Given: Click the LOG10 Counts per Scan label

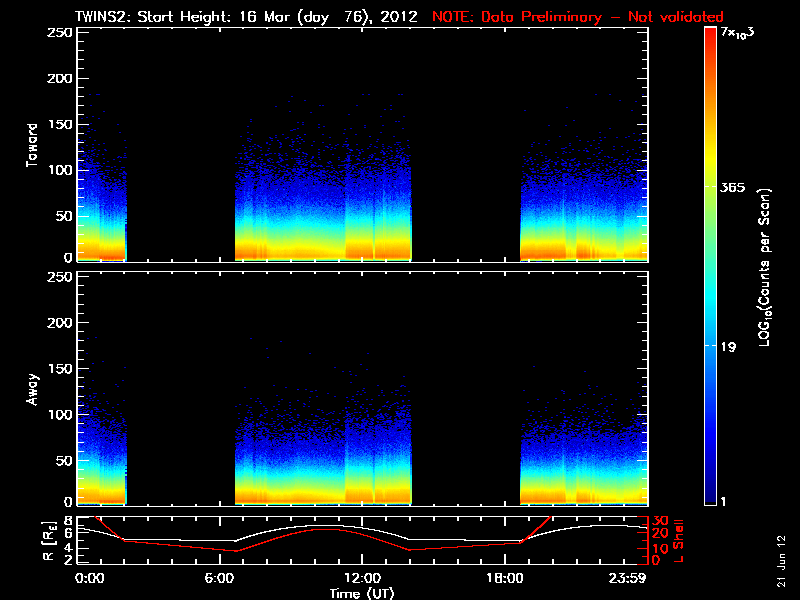Looking at the screenshot, I should point(765,267).
